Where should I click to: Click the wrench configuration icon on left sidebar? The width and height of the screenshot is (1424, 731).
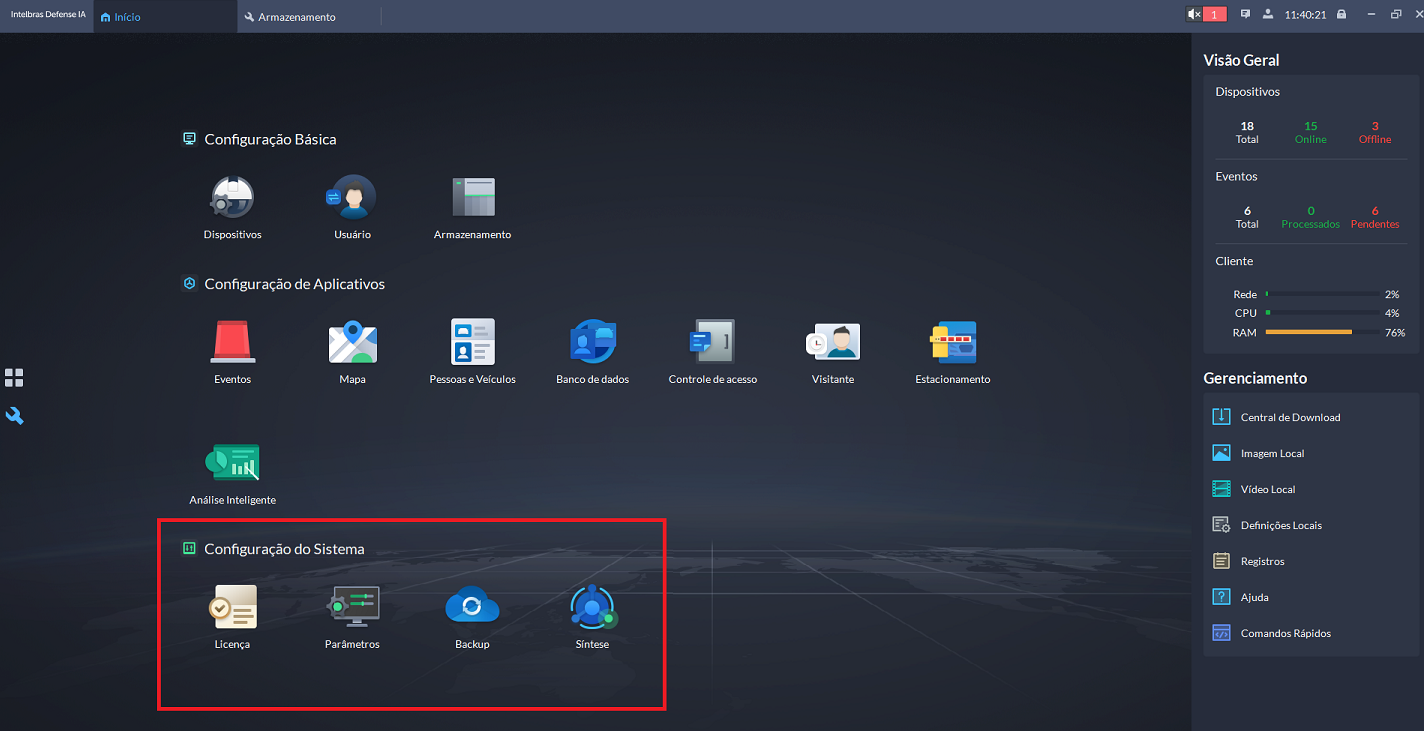14,415
